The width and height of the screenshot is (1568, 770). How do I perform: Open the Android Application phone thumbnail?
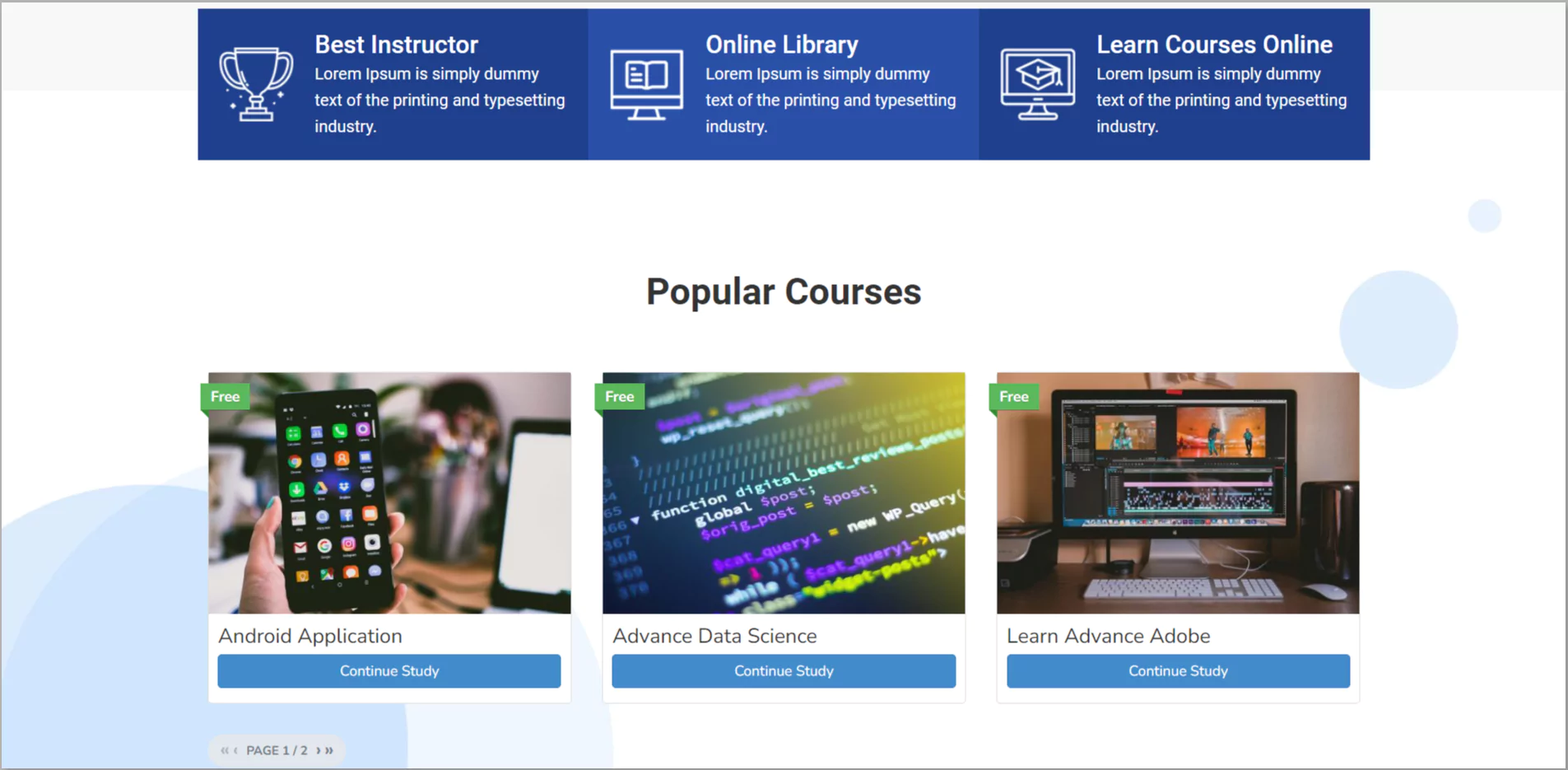point(389,492)
